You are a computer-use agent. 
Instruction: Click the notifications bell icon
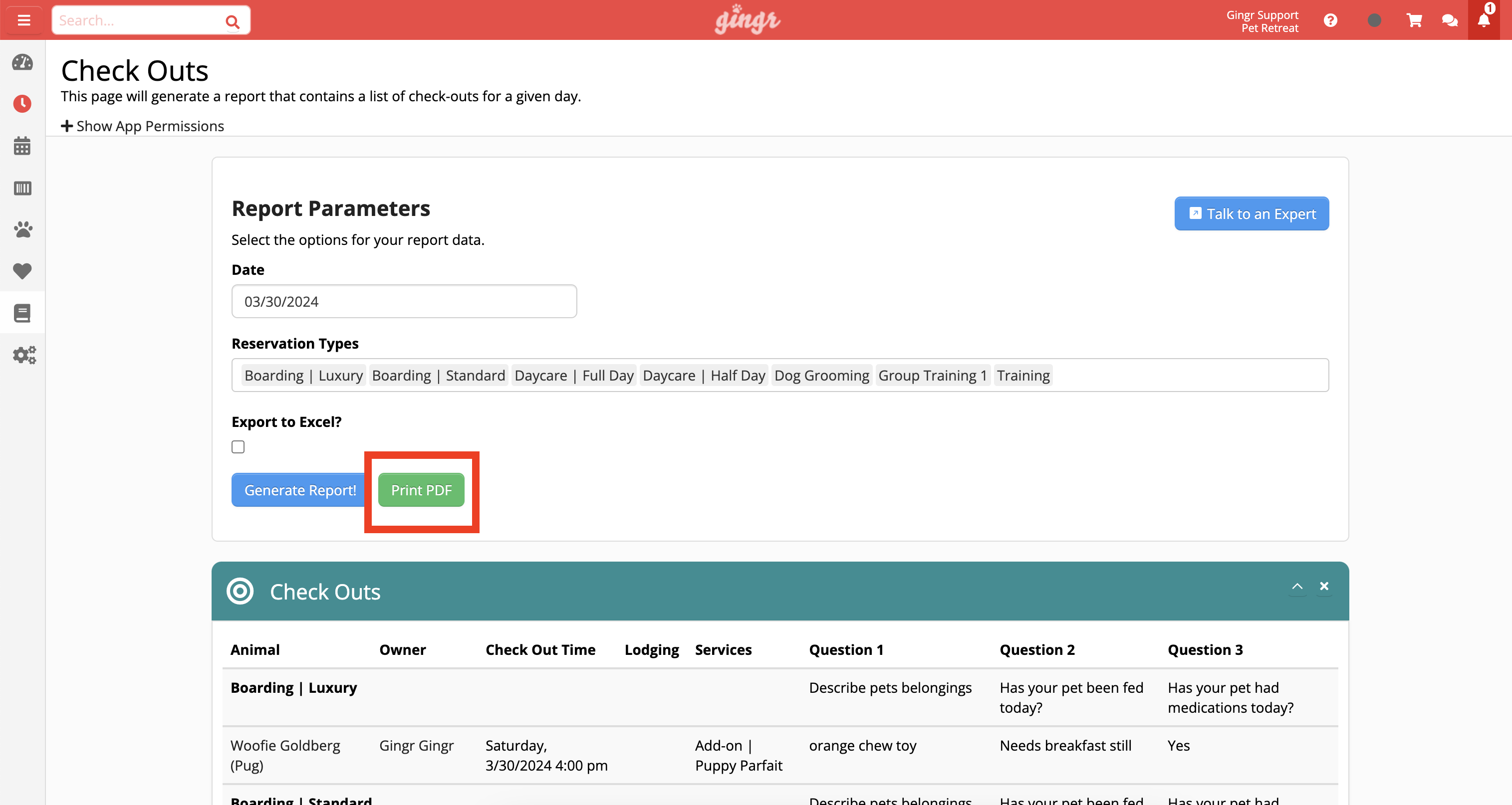1483,20
